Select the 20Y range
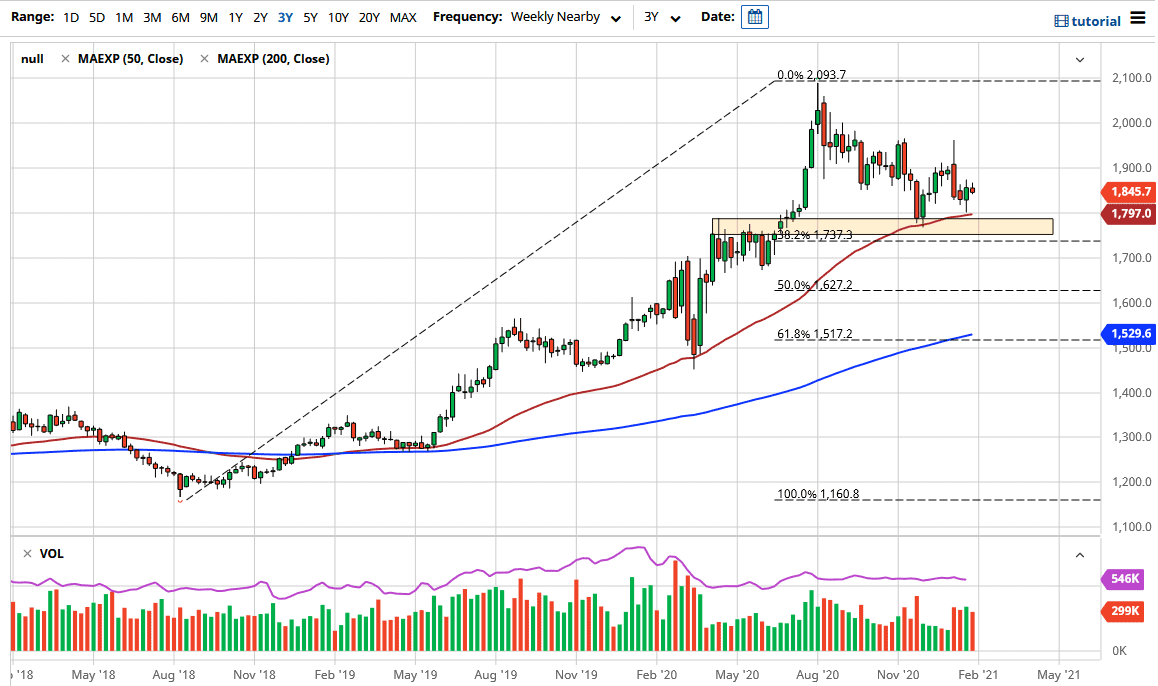The width and height of the screenshot is (1158, 686). (x=369, y=17)
